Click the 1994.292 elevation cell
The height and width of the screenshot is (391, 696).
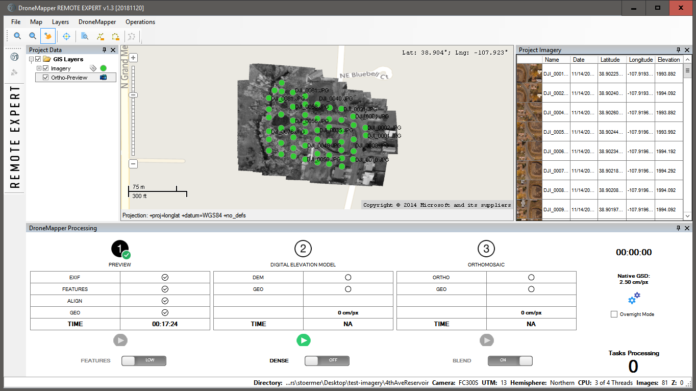click(668, 170)
